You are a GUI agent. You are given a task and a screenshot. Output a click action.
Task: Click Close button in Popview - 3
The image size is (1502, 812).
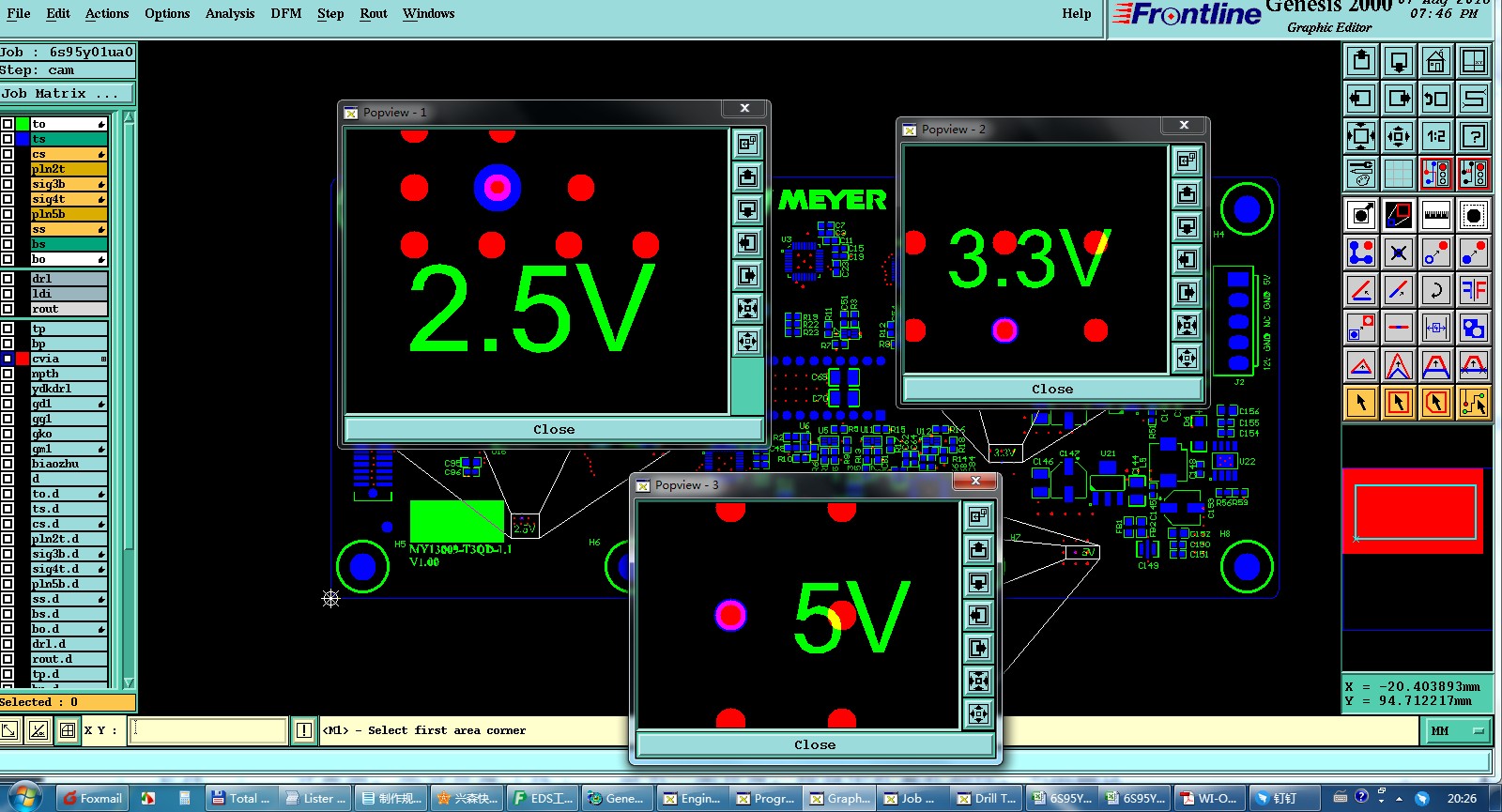(x=815, y=744)
